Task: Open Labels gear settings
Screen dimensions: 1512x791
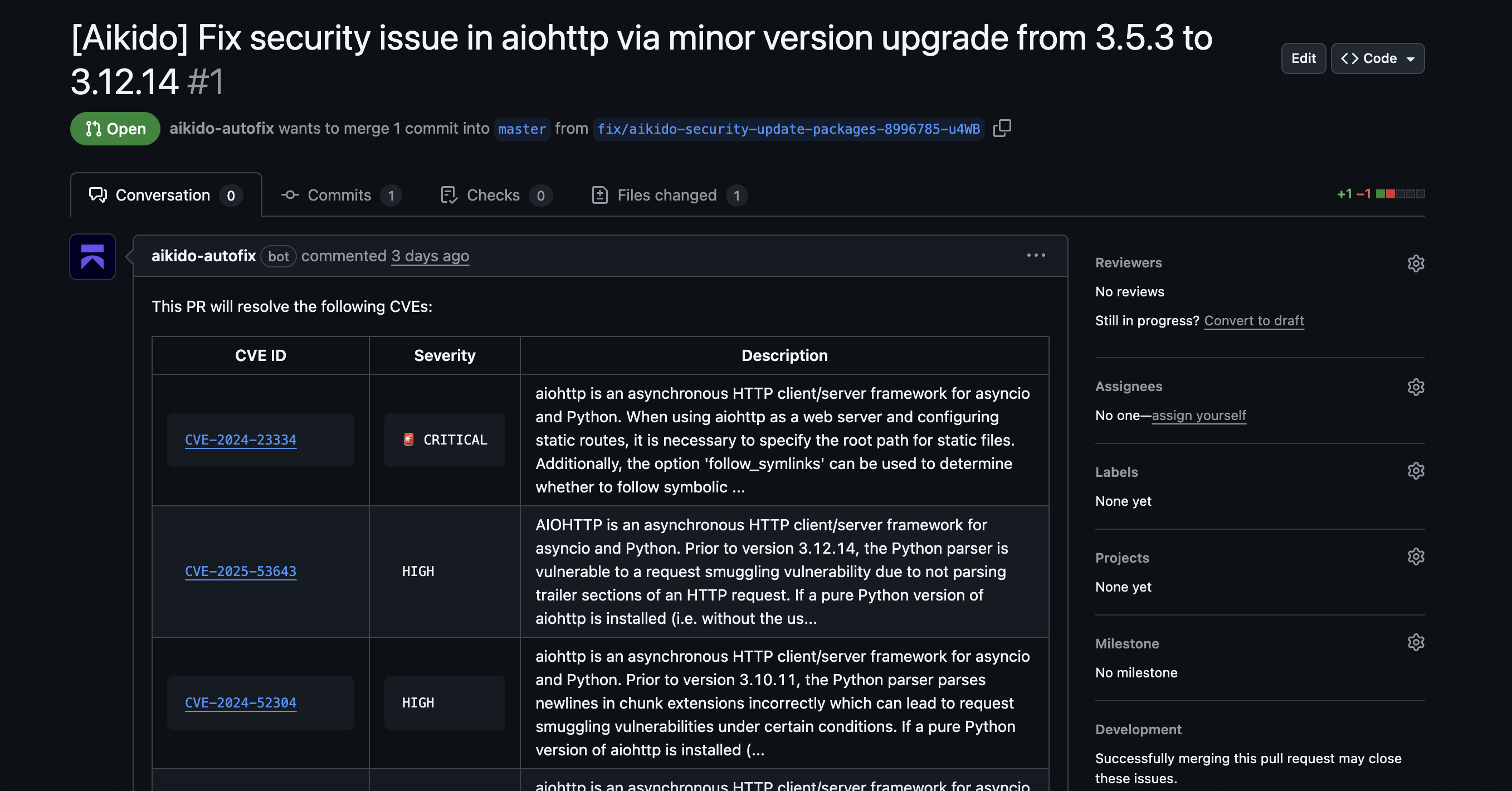Action: click(x=1416, y=471)
